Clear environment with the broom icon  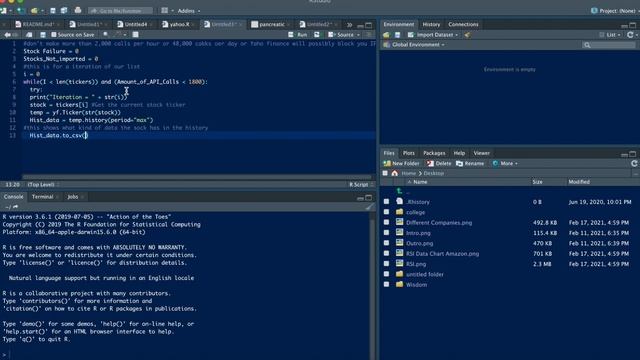(x=467, y=35)
